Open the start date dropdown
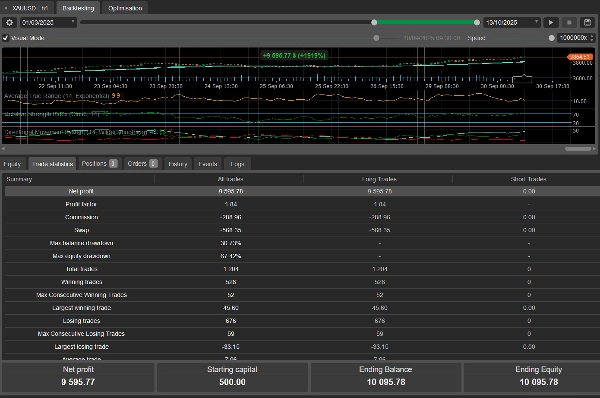 click(x=48, y=23)
